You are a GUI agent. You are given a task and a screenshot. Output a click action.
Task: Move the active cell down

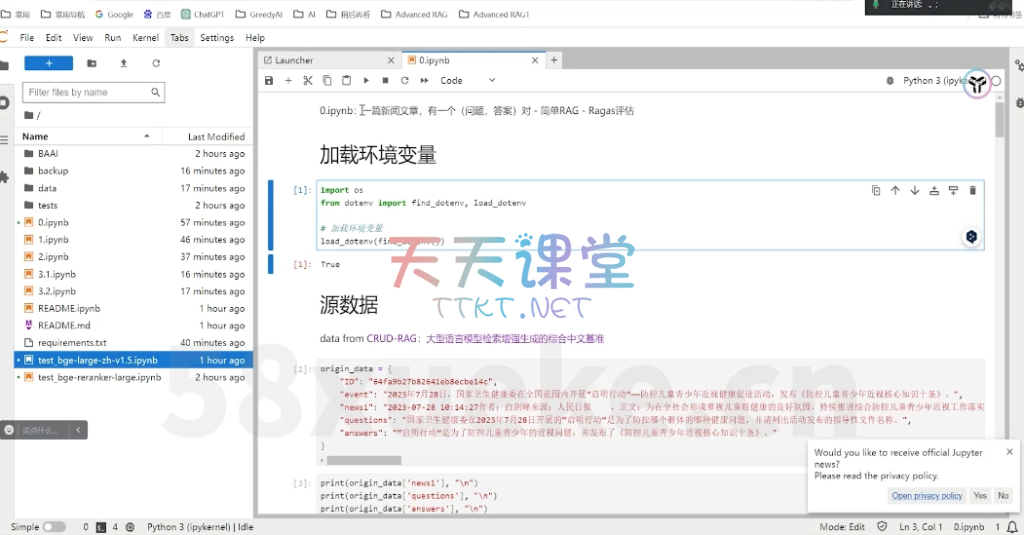click(x=915, y=190)
